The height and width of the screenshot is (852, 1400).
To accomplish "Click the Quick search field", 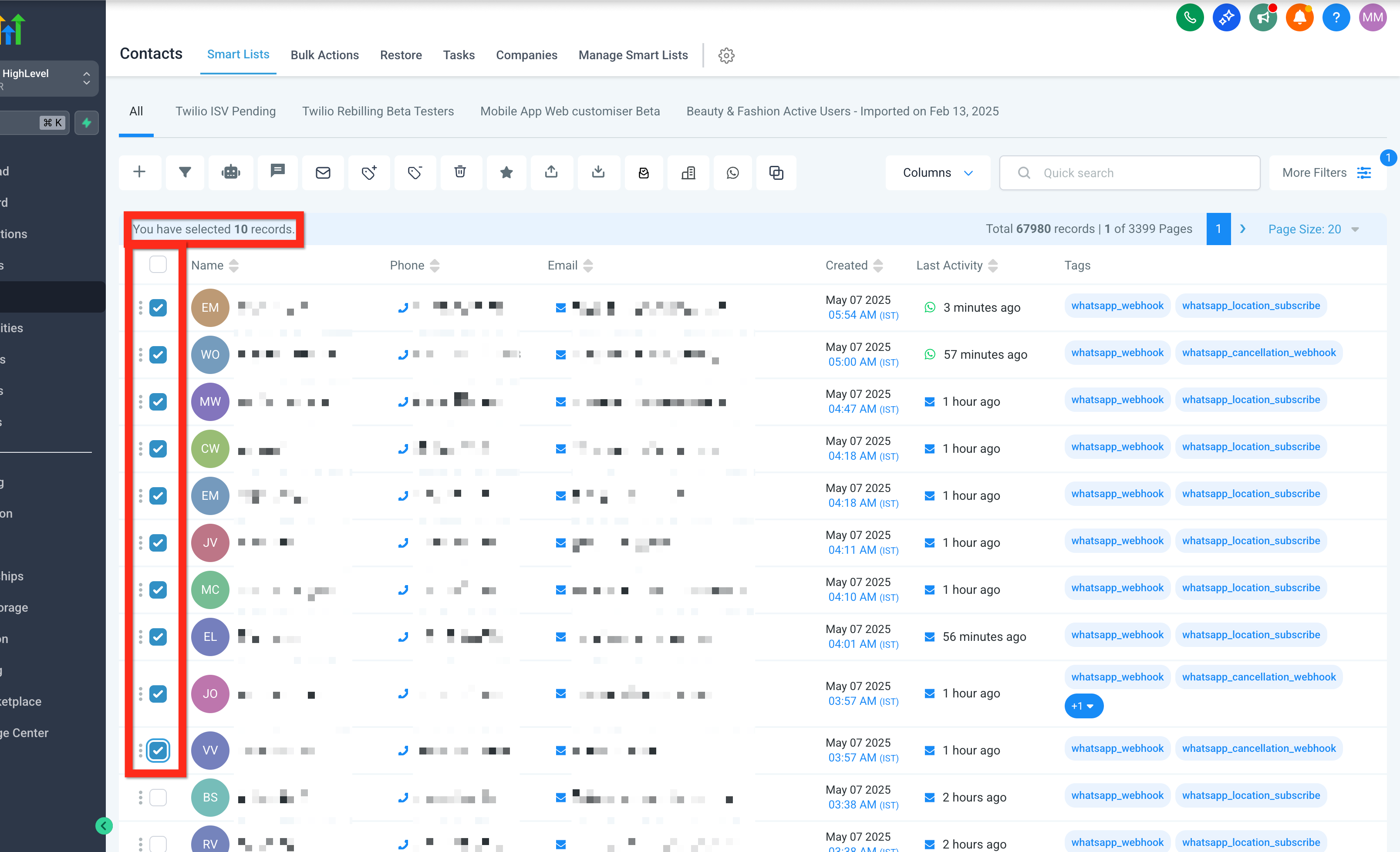I will point(1130,173).
